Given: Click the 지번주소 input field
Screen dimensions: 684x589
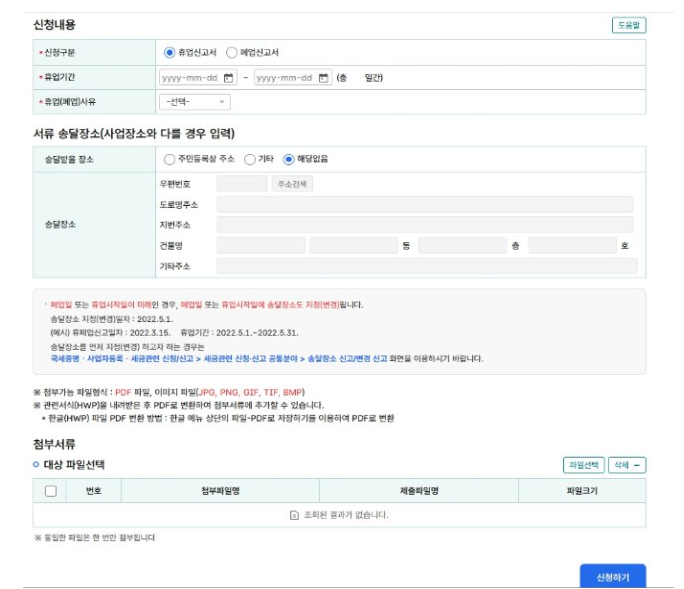Looking at the screenshot, I should 425,225.
